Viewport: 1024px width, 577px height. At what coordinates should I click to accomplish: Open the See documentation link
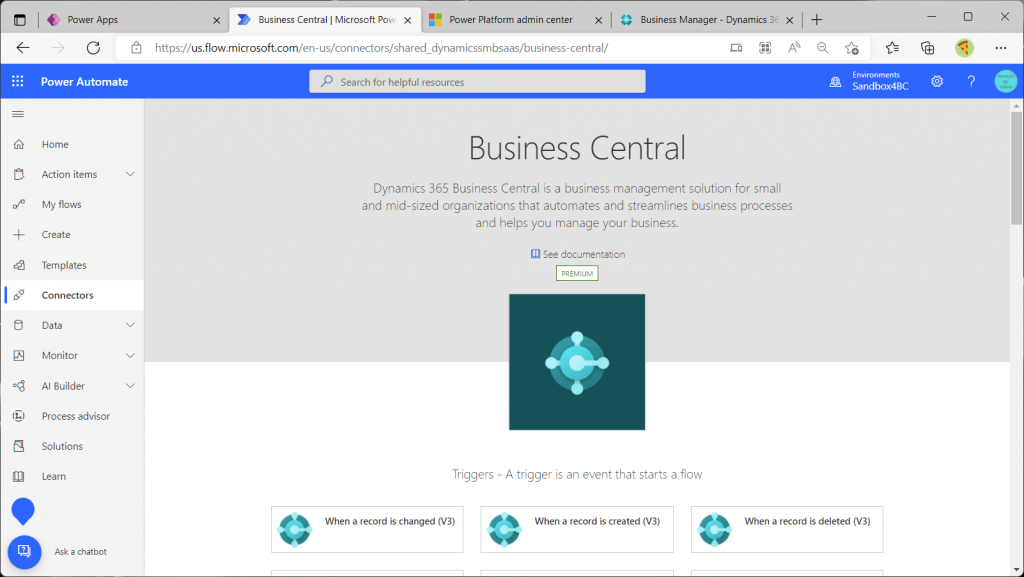pyautogui.click(x=578, y=254)
